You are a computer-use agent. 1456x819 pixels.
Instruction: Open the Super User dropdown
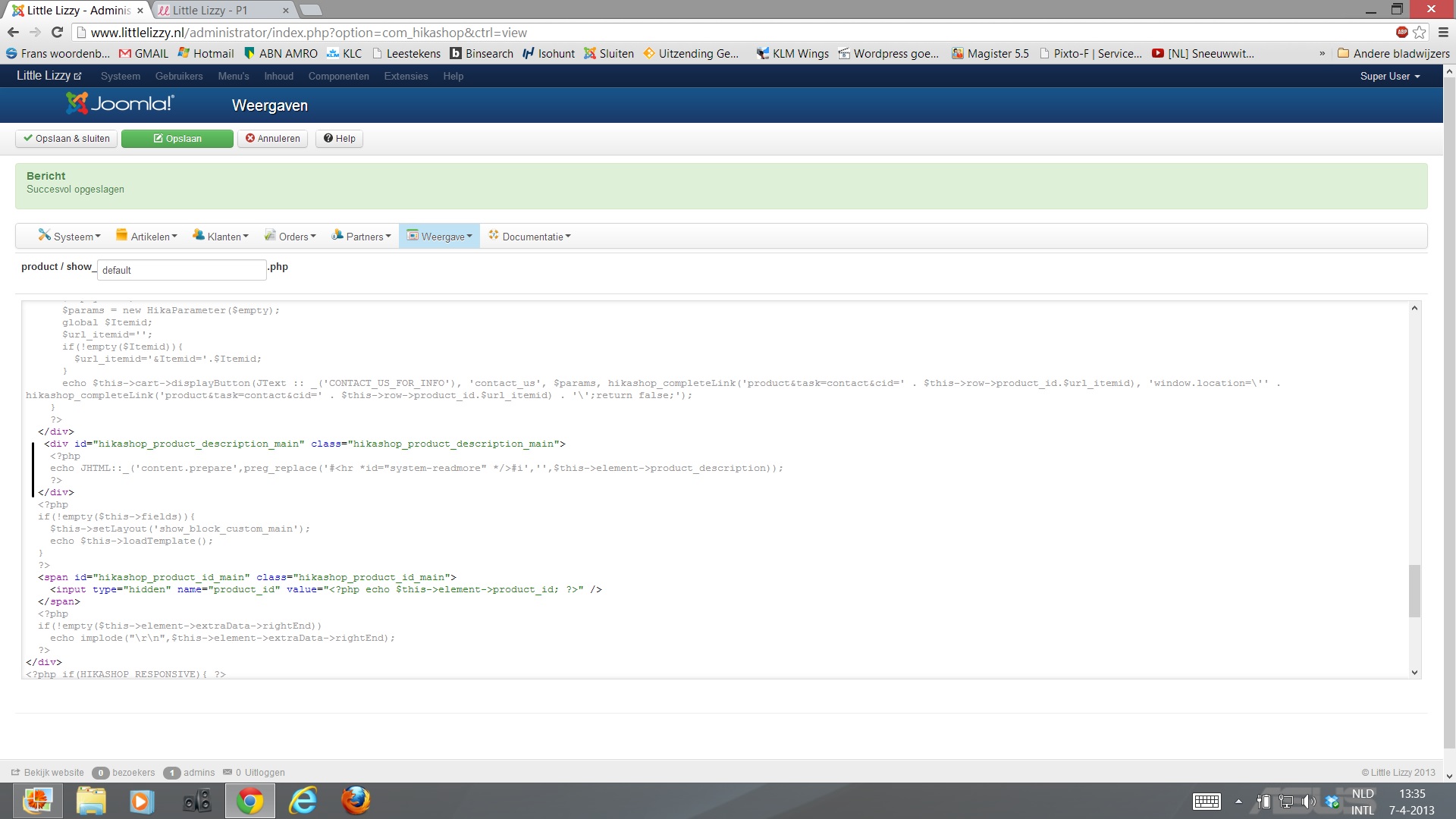(x=1389, y=76)
